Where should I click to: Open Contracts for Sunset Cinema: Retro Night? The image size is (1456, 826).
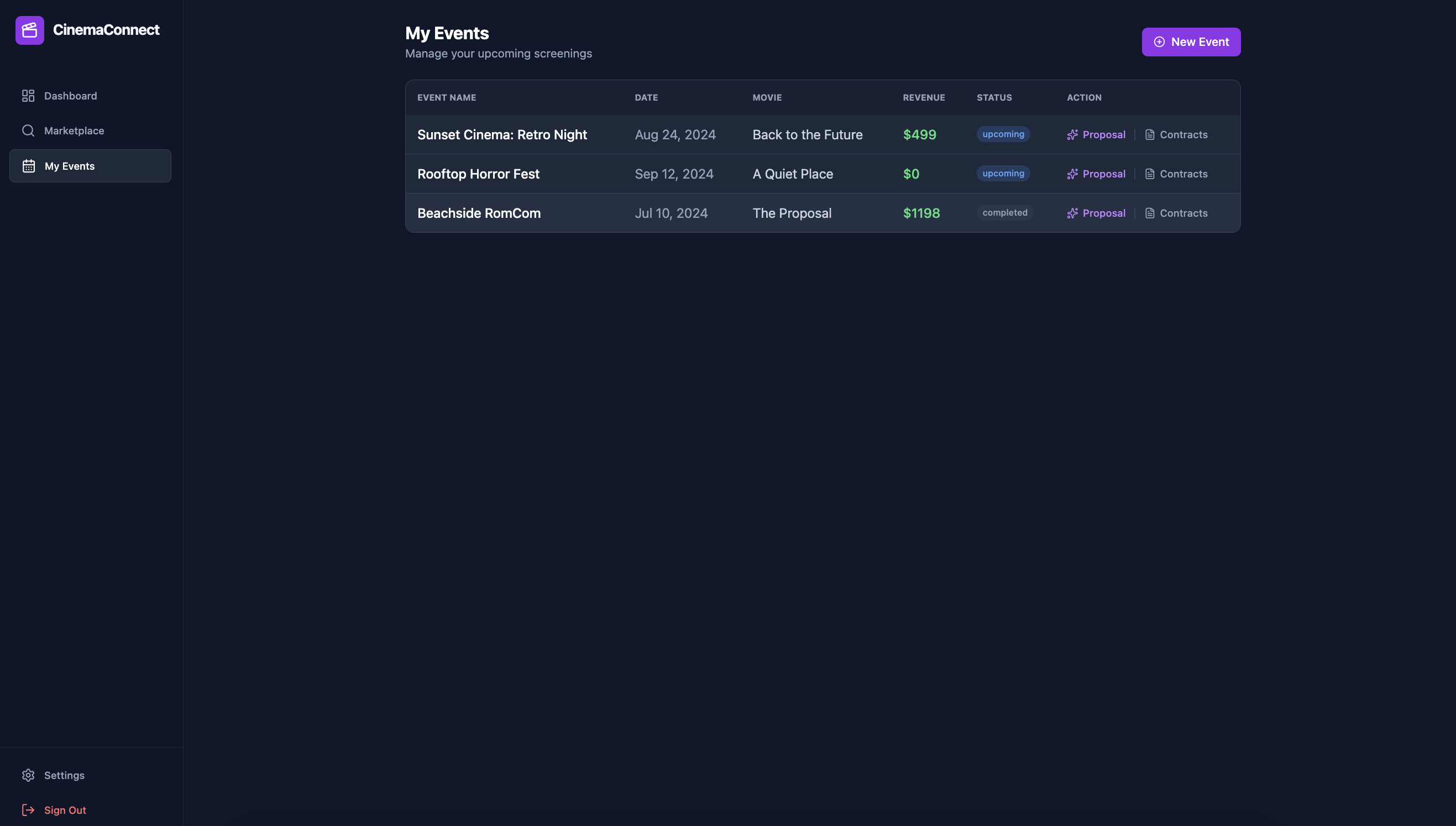tap(1182, 135)
